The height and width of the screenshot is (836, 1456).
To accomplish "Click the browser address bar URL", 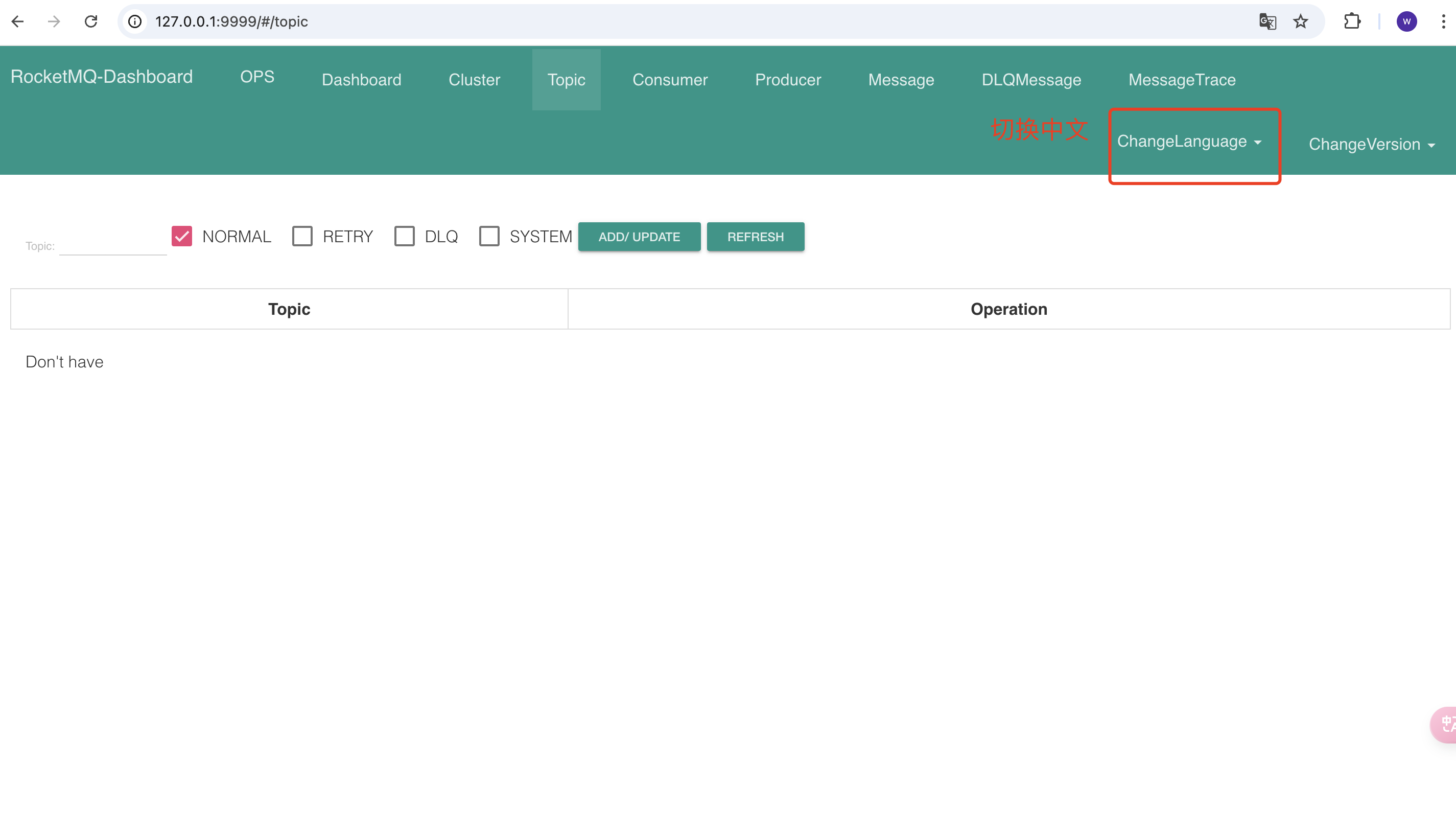I will pos(231,22).
